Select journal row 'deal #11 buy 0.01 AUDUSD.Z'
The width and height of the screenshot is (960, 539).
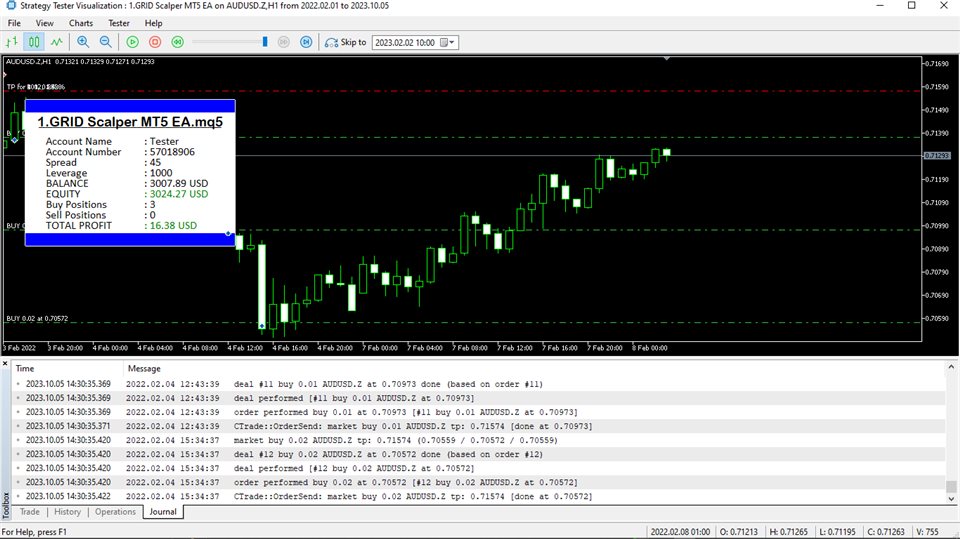pyautogui.click(x=479, y=384)
